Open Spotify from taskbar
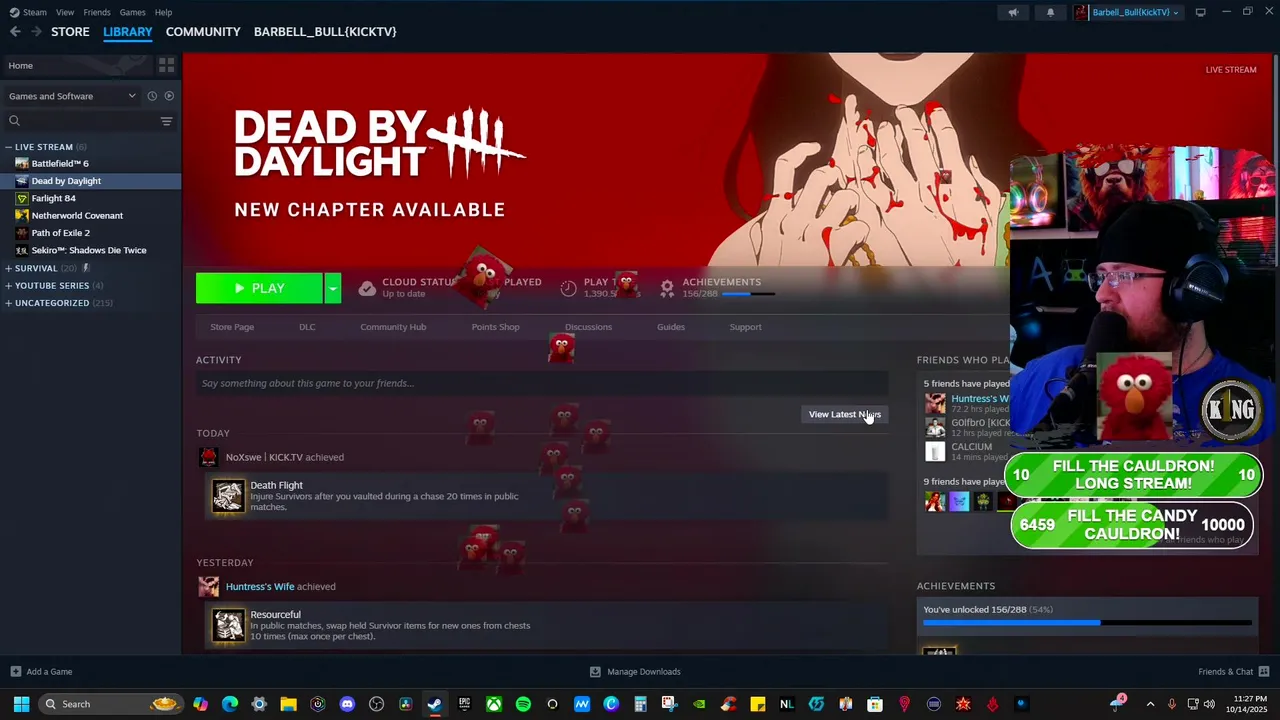 pos(523,704)
